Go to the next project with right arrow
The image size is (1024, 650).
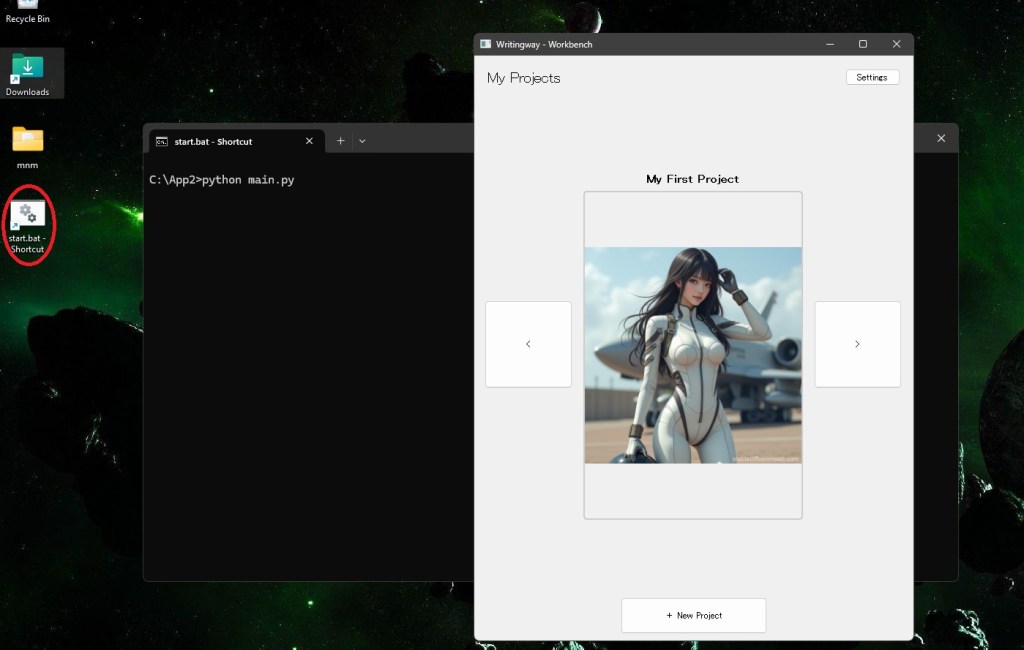(x=857, y=344)
